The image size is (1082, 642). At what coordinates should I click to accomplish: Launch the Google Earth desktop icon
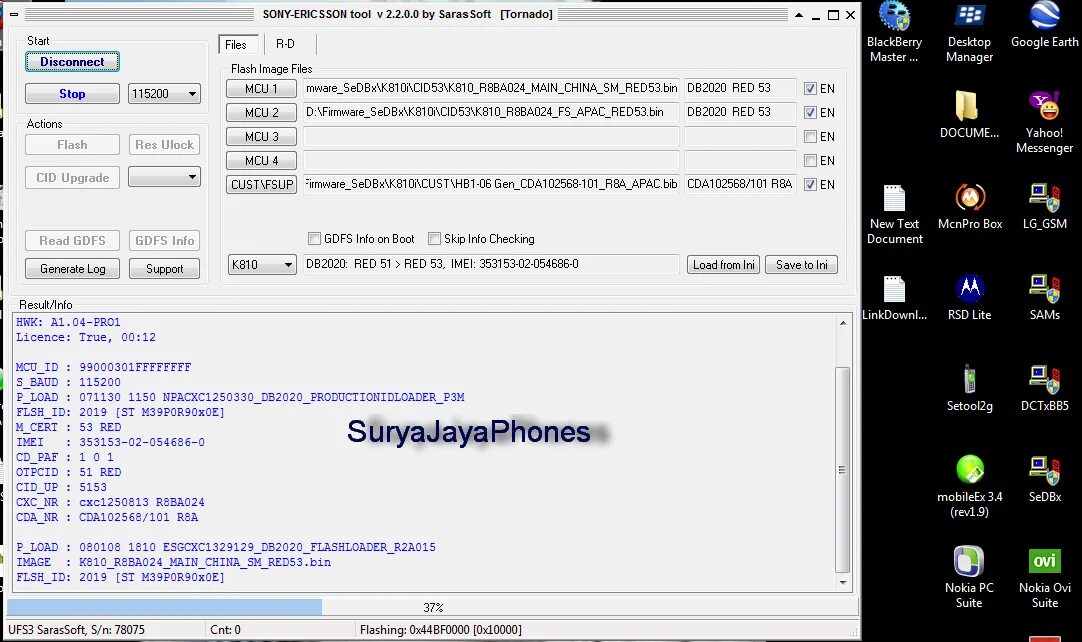(x=1045, y=17)
